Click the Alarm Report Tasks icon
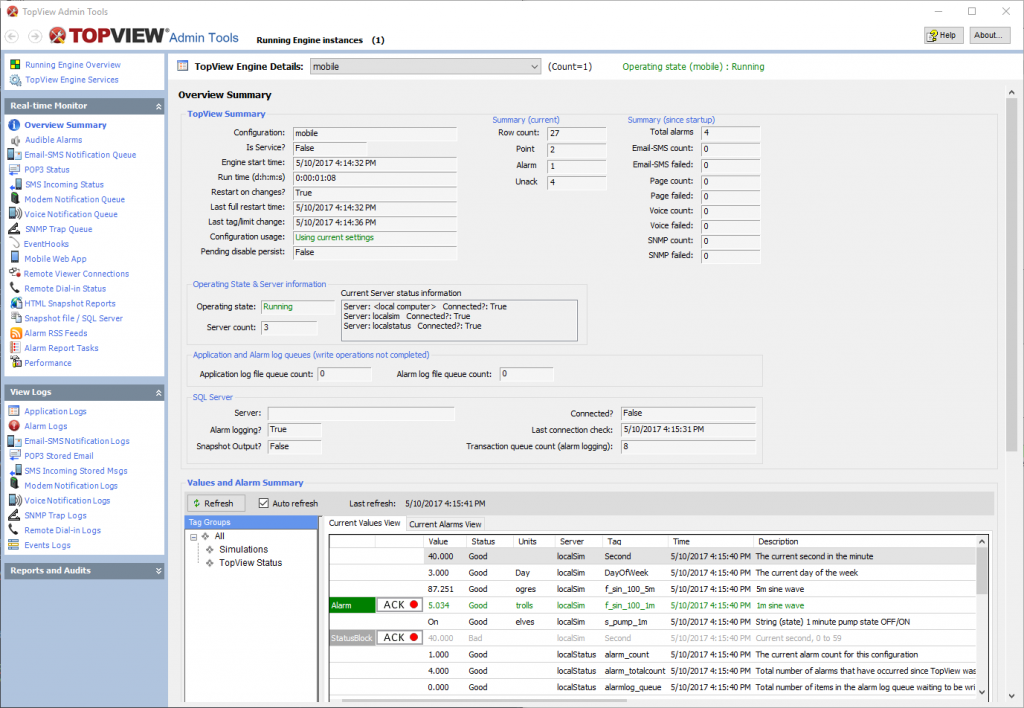1024x708 pixels. [15, 347]
